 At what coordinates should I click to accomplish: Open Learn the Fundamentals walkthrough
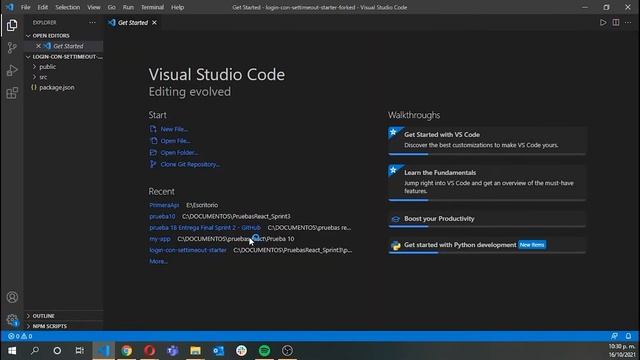click(487, 183)
